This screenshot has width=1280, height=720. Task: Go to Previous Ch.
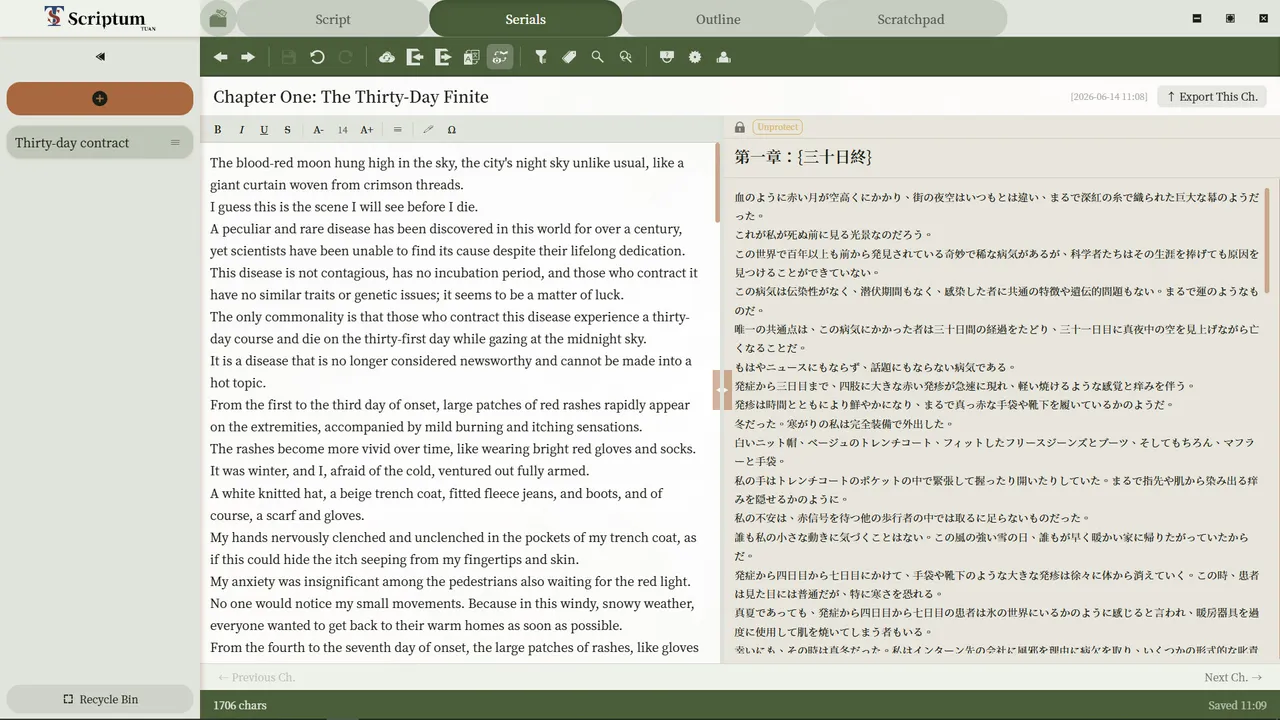click(x=256, y=677)
